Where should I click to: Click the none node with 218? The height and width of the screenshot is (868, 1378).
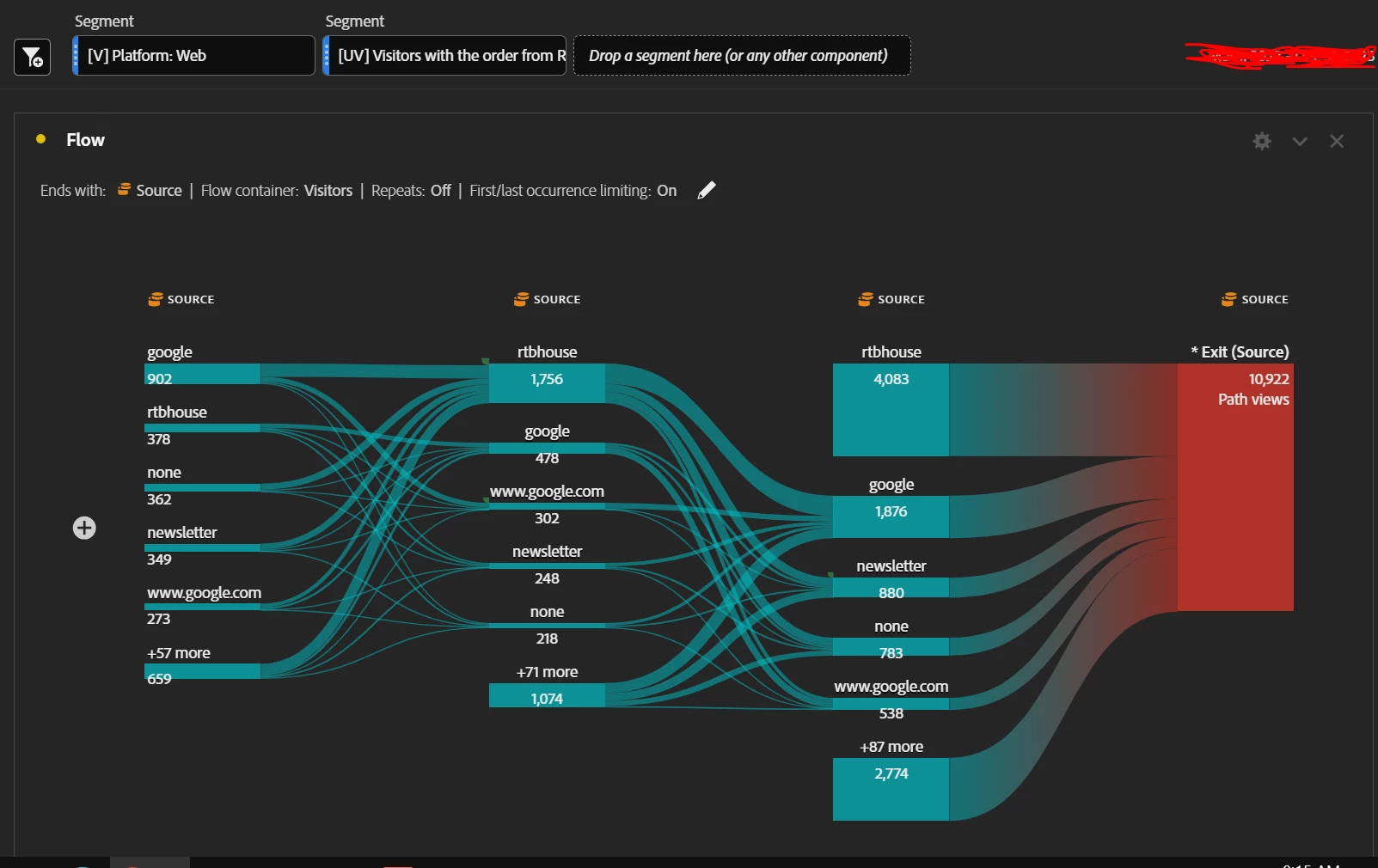click(547, 626)
